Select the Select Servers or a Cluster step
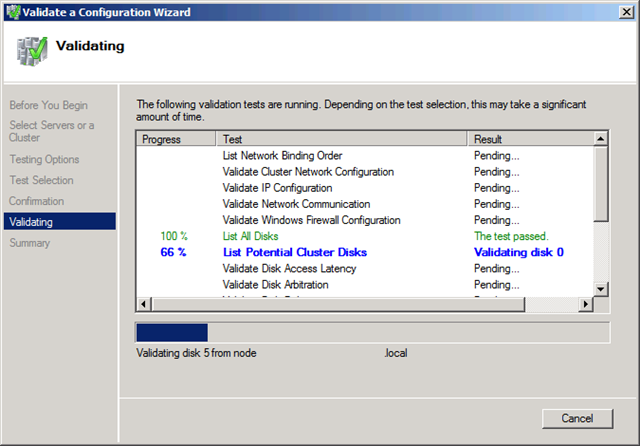Image resolution: width=640 pixels, height=446 pixels. coord(51,131)
